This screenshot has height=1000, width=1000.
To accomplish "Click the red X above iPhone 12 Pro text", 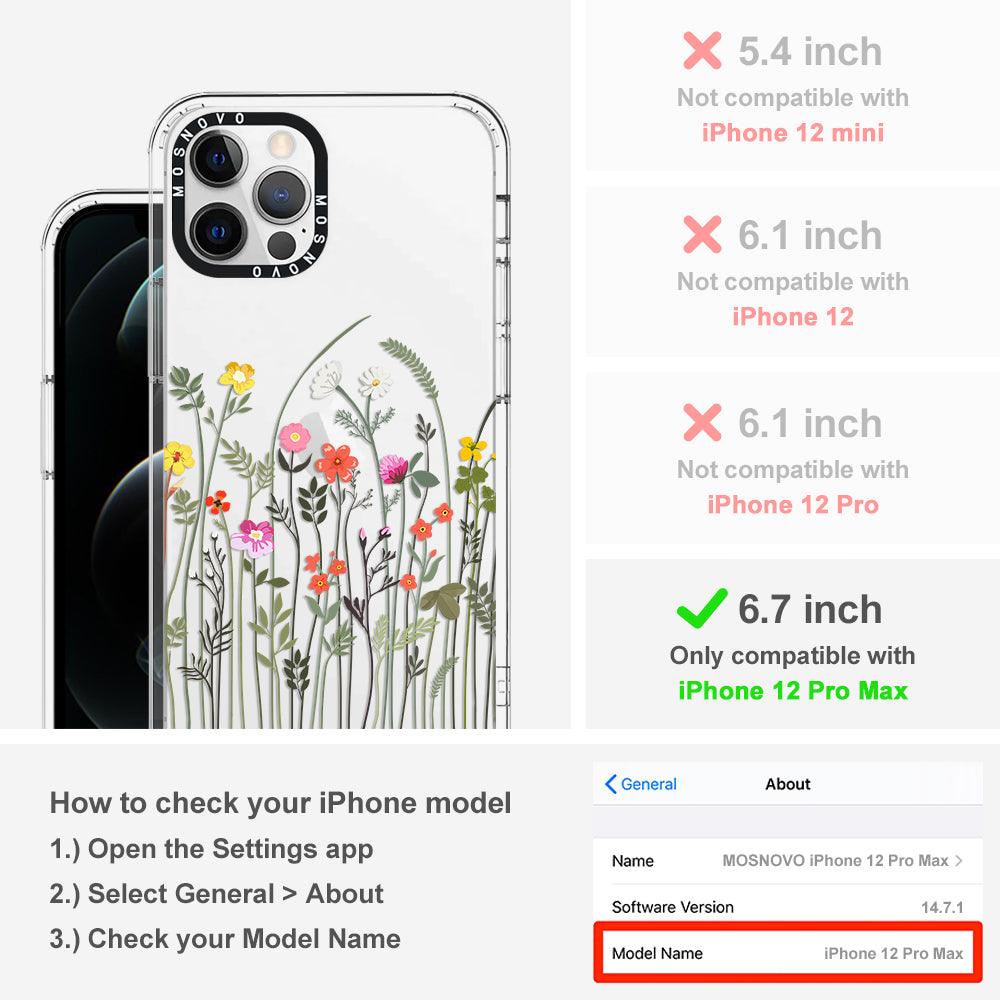I will tap(702, 422).
